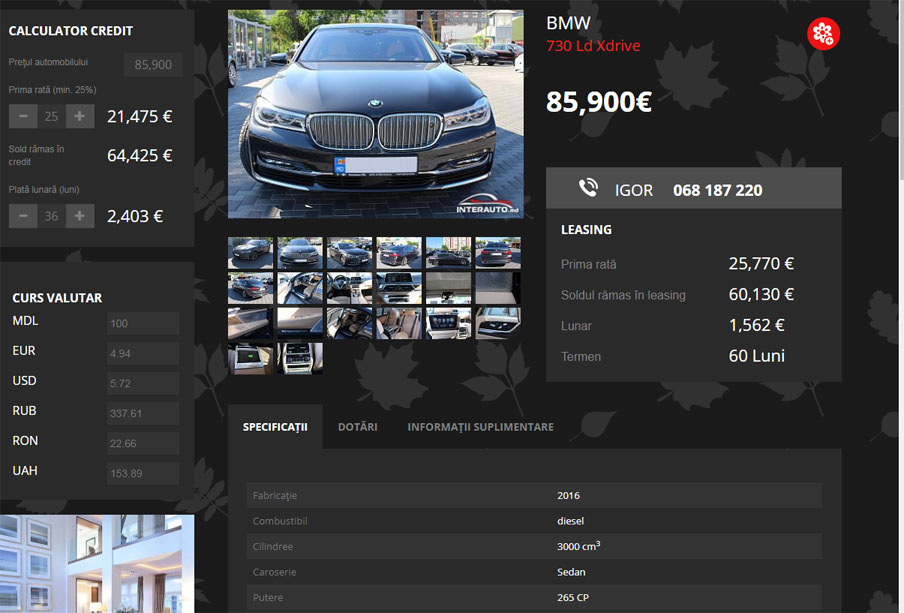
Task: Open the side profile thumbnail with apartment building
Action: pos(449,253)
